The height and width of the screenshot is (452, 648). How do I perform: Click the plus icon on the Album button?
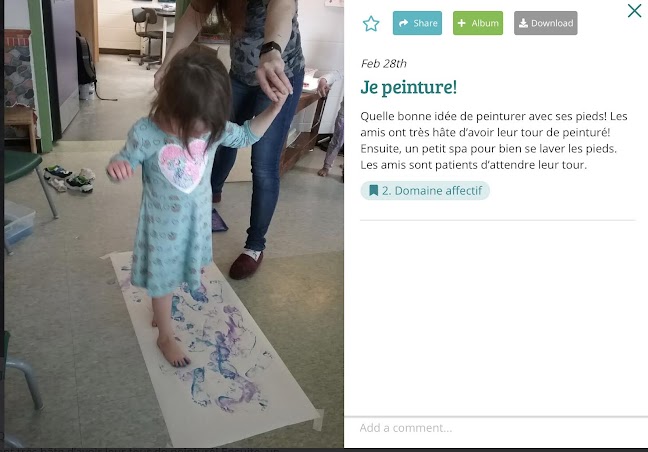[462, 23]
